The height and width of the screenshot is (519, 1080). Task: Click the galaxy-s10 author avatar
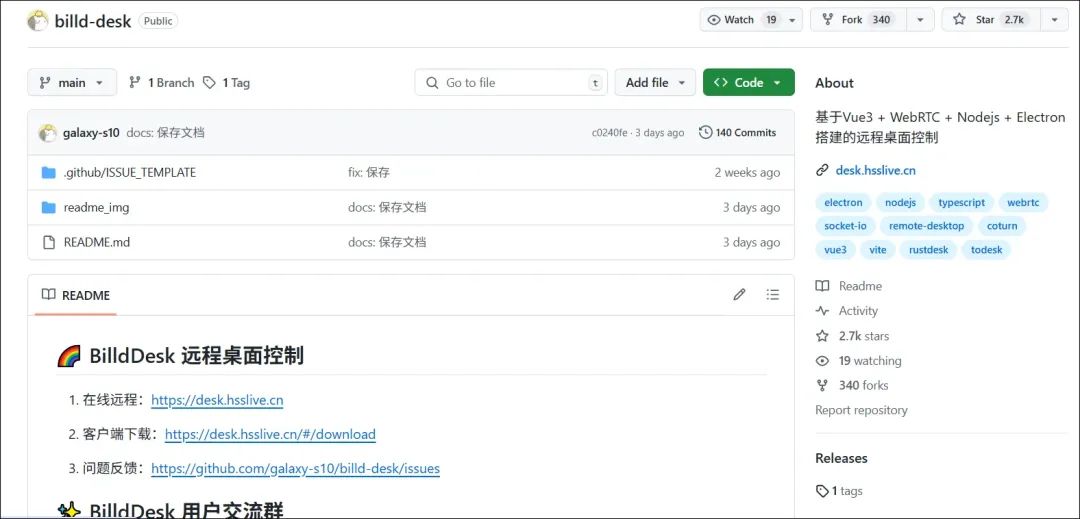coord(48,133)
